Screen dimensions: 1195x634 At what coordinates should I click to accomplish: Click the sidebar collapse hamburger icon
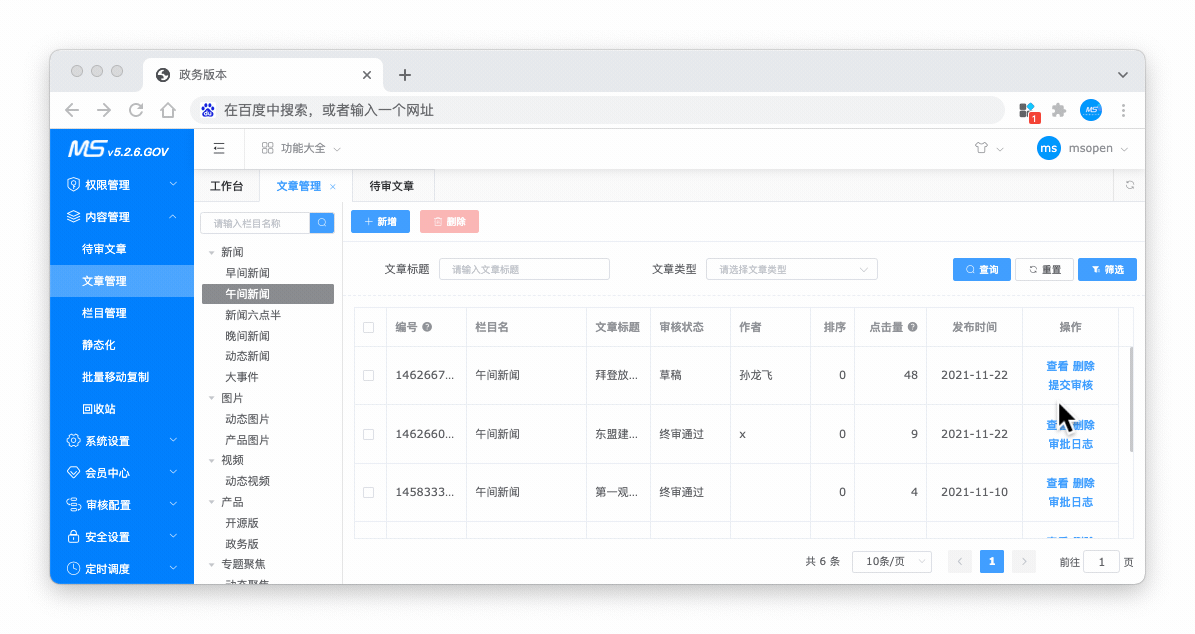pyautogui.click(x=219, y=148)
